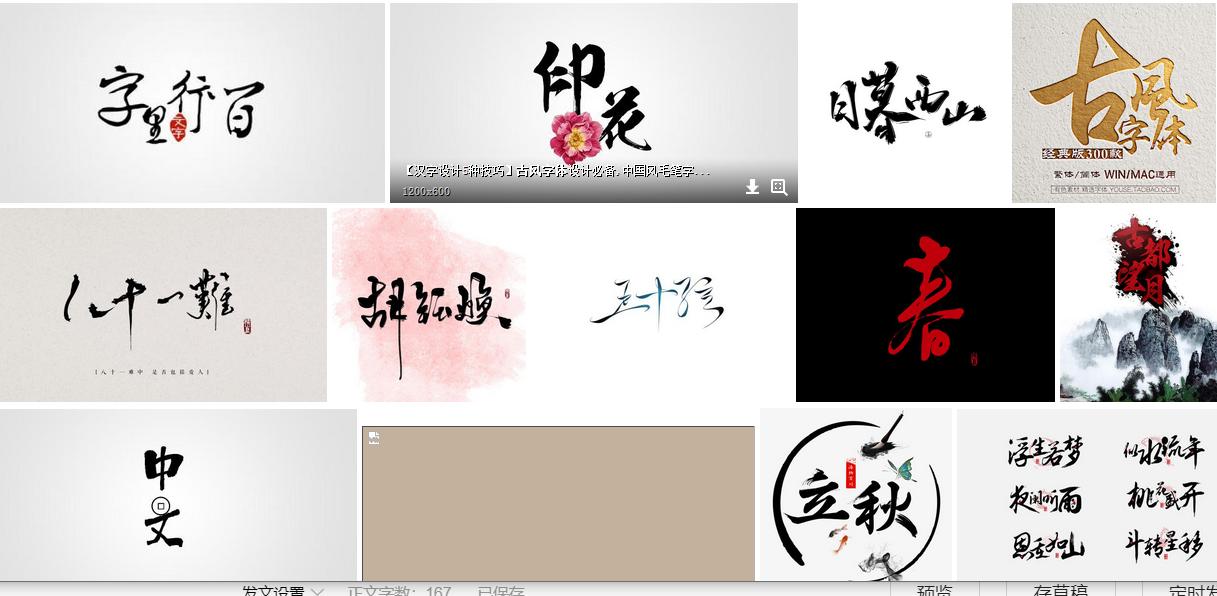
Task: Click the download icon on the 印花 image
Action: tap(751, 186)
